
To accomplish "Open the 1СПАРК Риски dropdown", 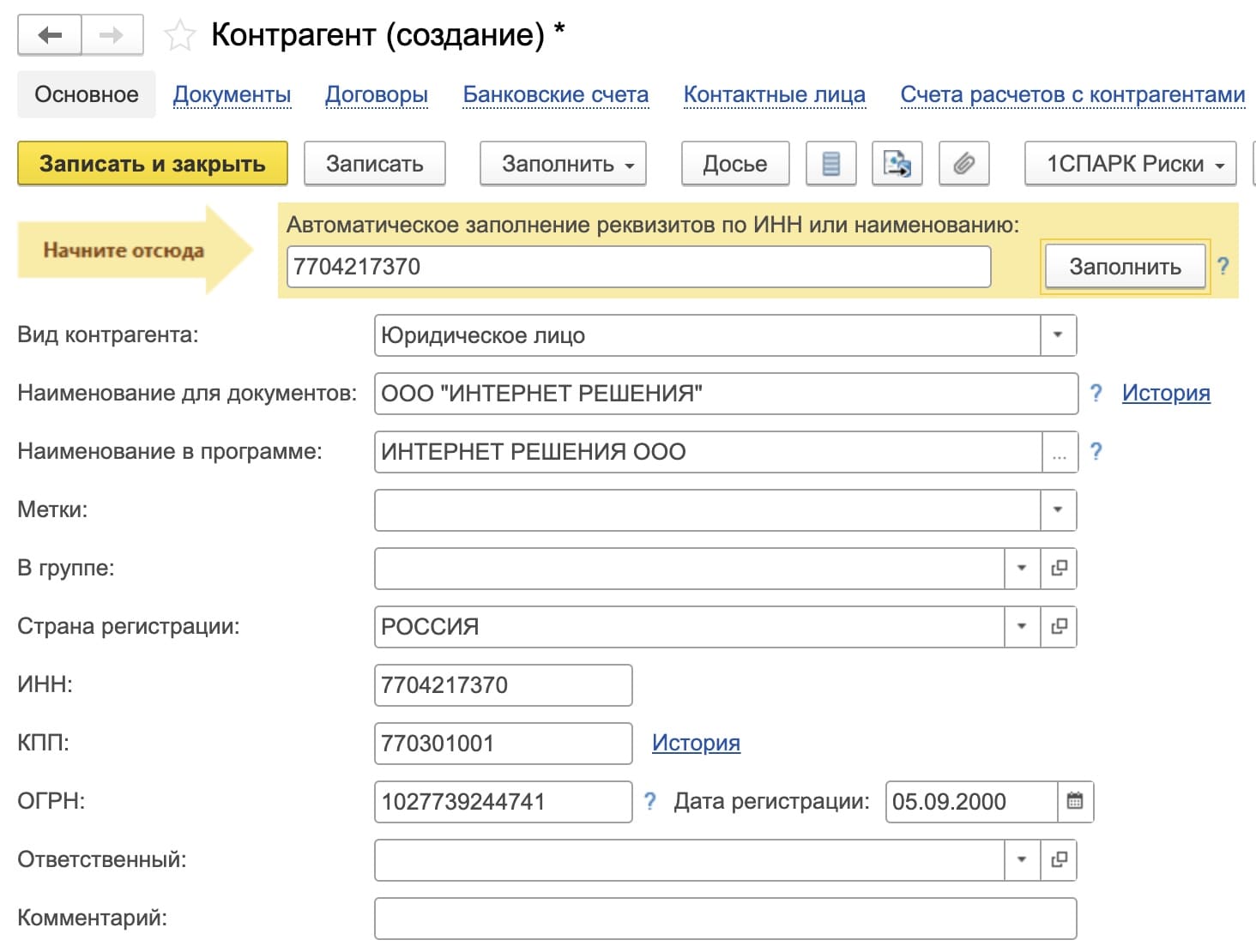I will (1130, 163).
